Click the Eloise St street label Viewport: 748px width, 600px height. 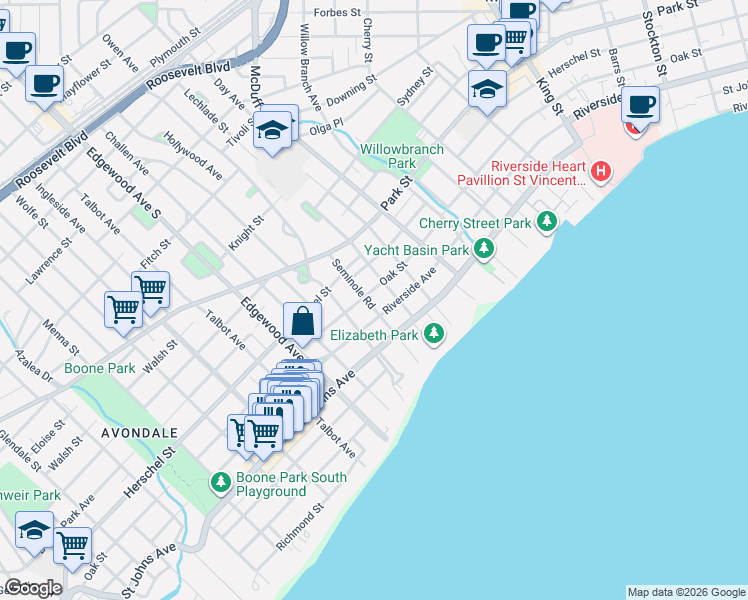tap(48, 437)
